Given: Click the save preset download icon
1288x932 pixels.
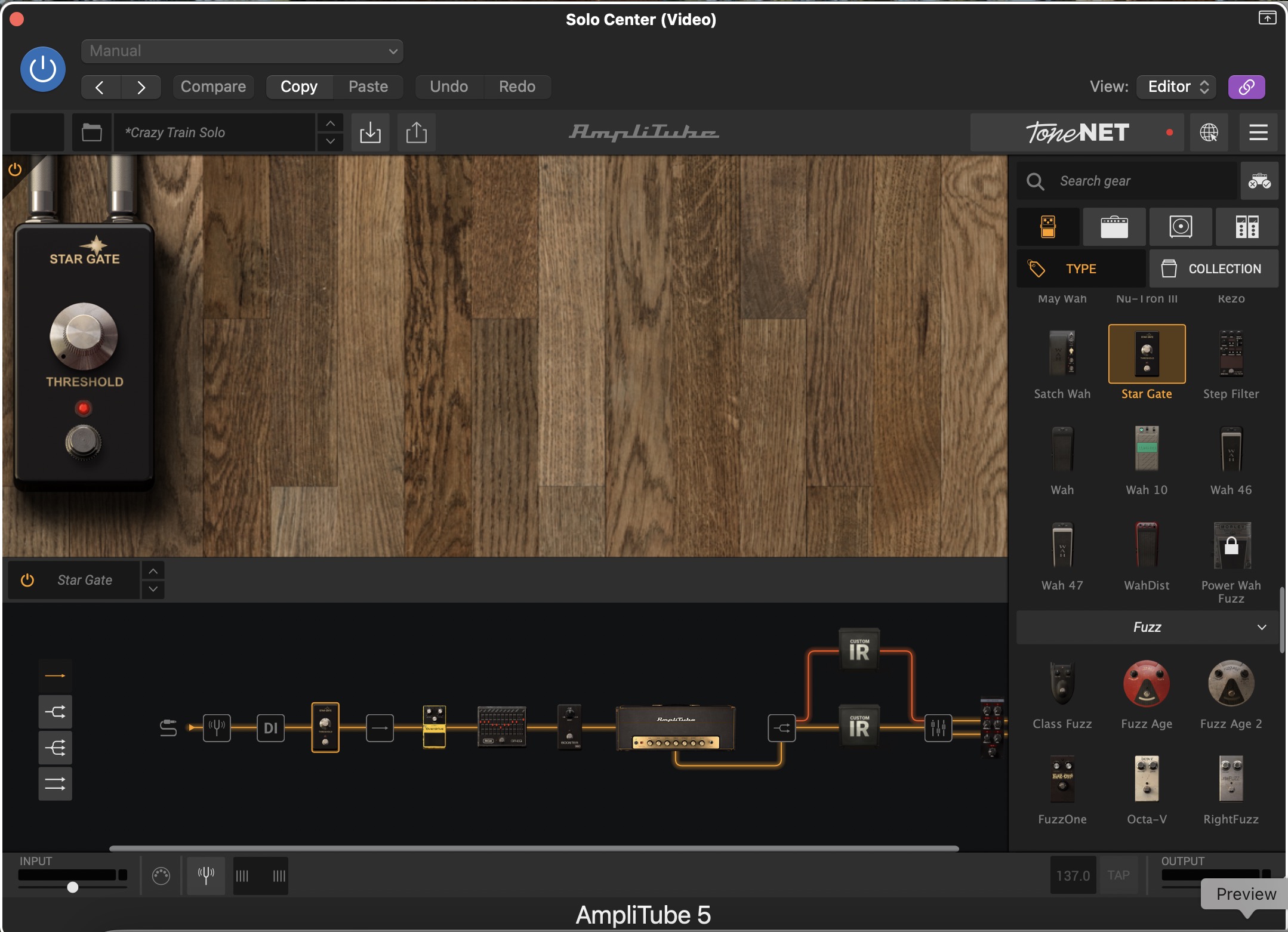Looking at the screenshot, I should click(370, 132).
